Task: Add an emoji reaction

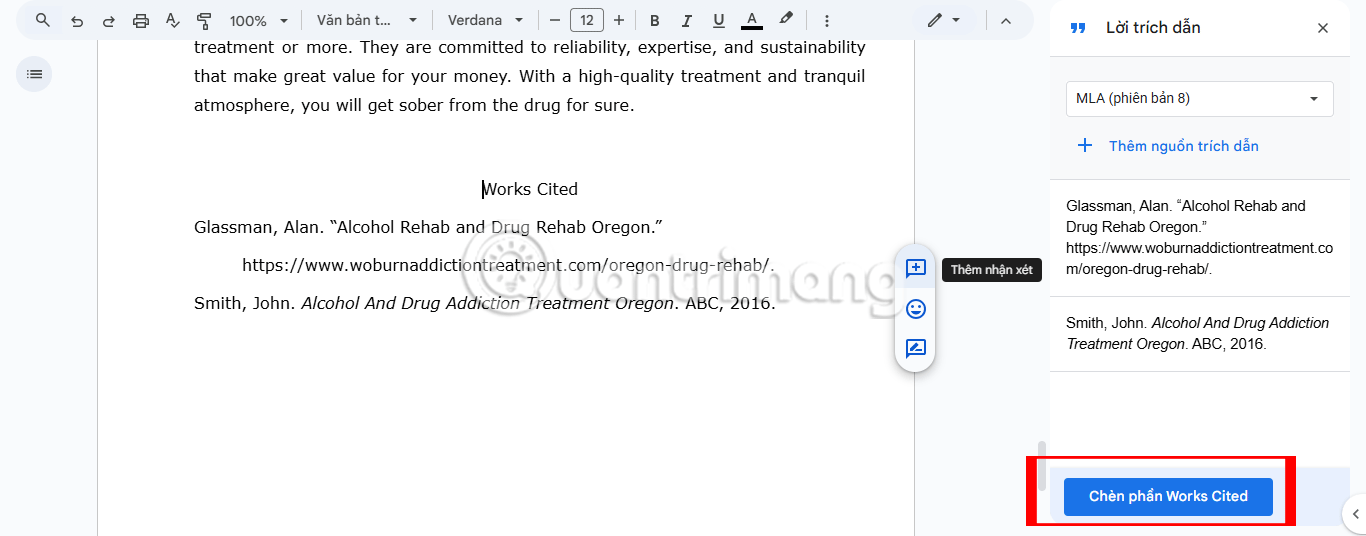Action: point(915,309)
